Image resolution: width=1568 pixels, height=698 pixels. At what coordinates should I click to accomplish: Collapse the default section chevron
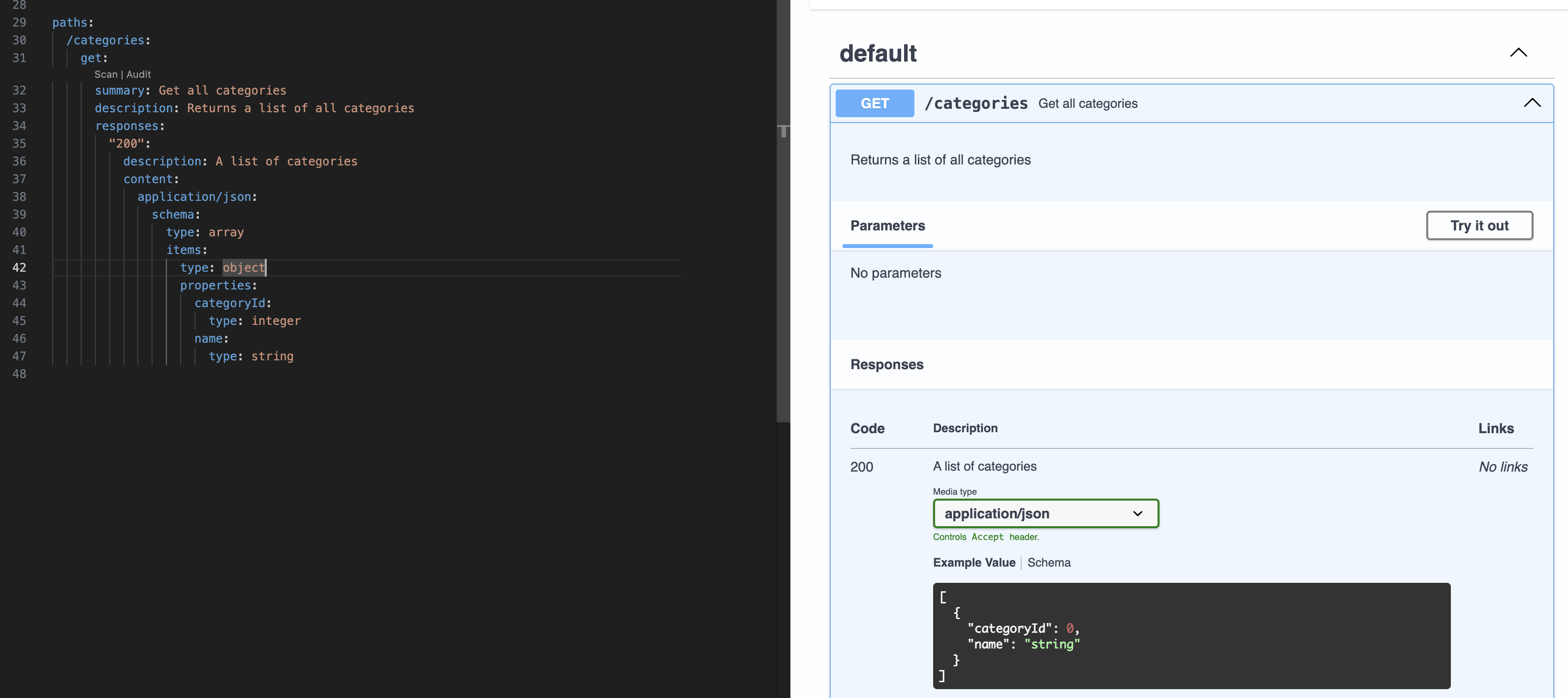(x=1518, y=53)
